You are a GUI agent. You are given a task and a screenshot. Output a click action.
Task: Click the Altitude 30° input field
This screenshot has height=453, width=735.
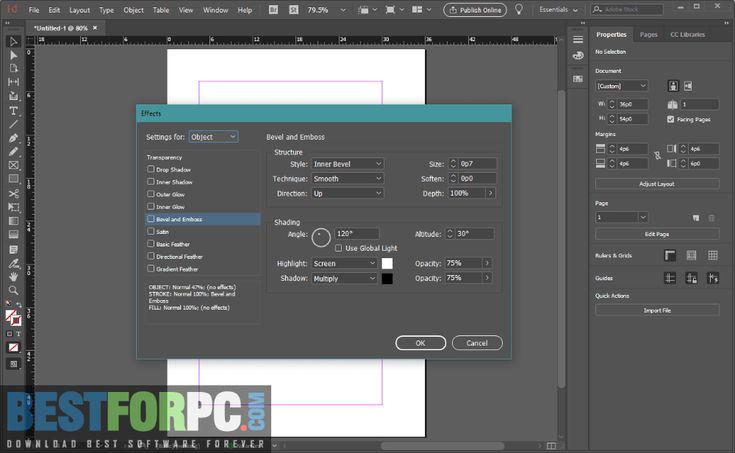[474, 234]
